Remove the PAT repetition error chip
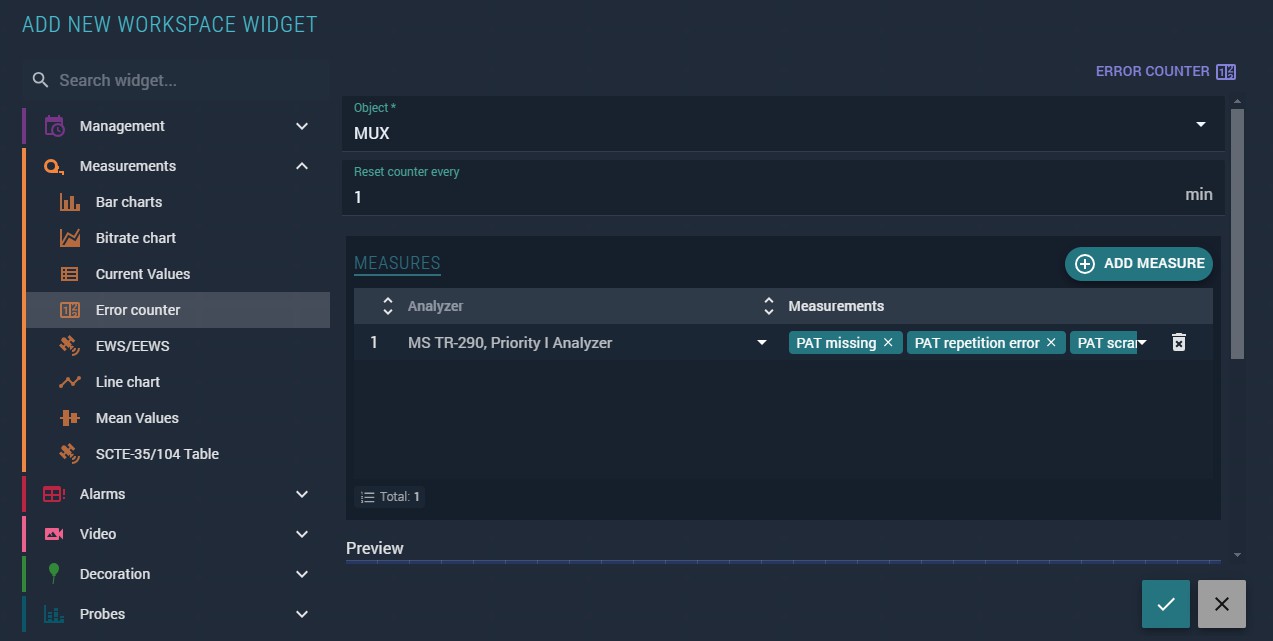Image resolution: width=1273 pixels, height=641 pixels. click(x=1051, y=343)
